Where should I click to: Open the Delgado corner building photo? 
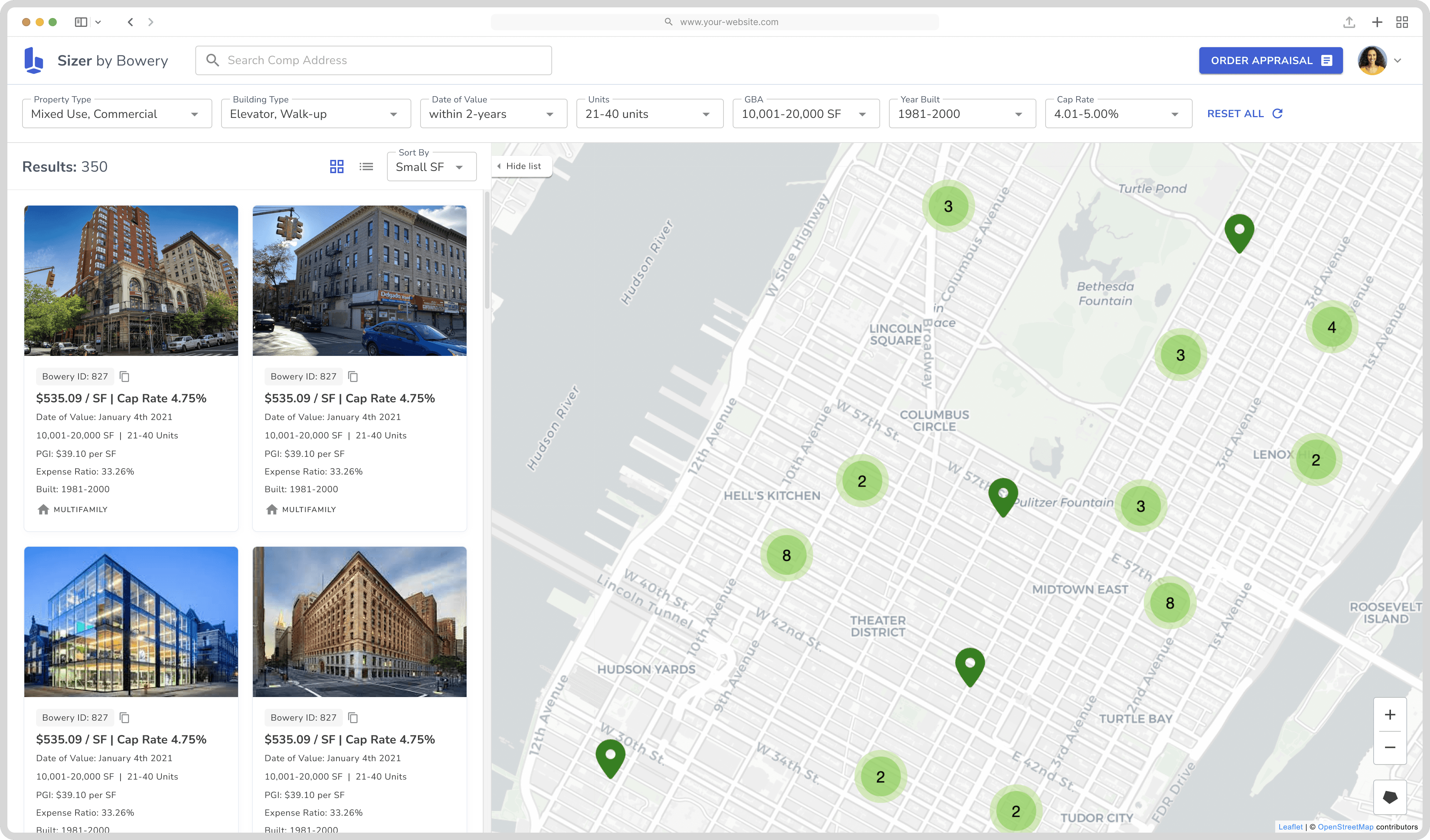click(x=359, y=281)
